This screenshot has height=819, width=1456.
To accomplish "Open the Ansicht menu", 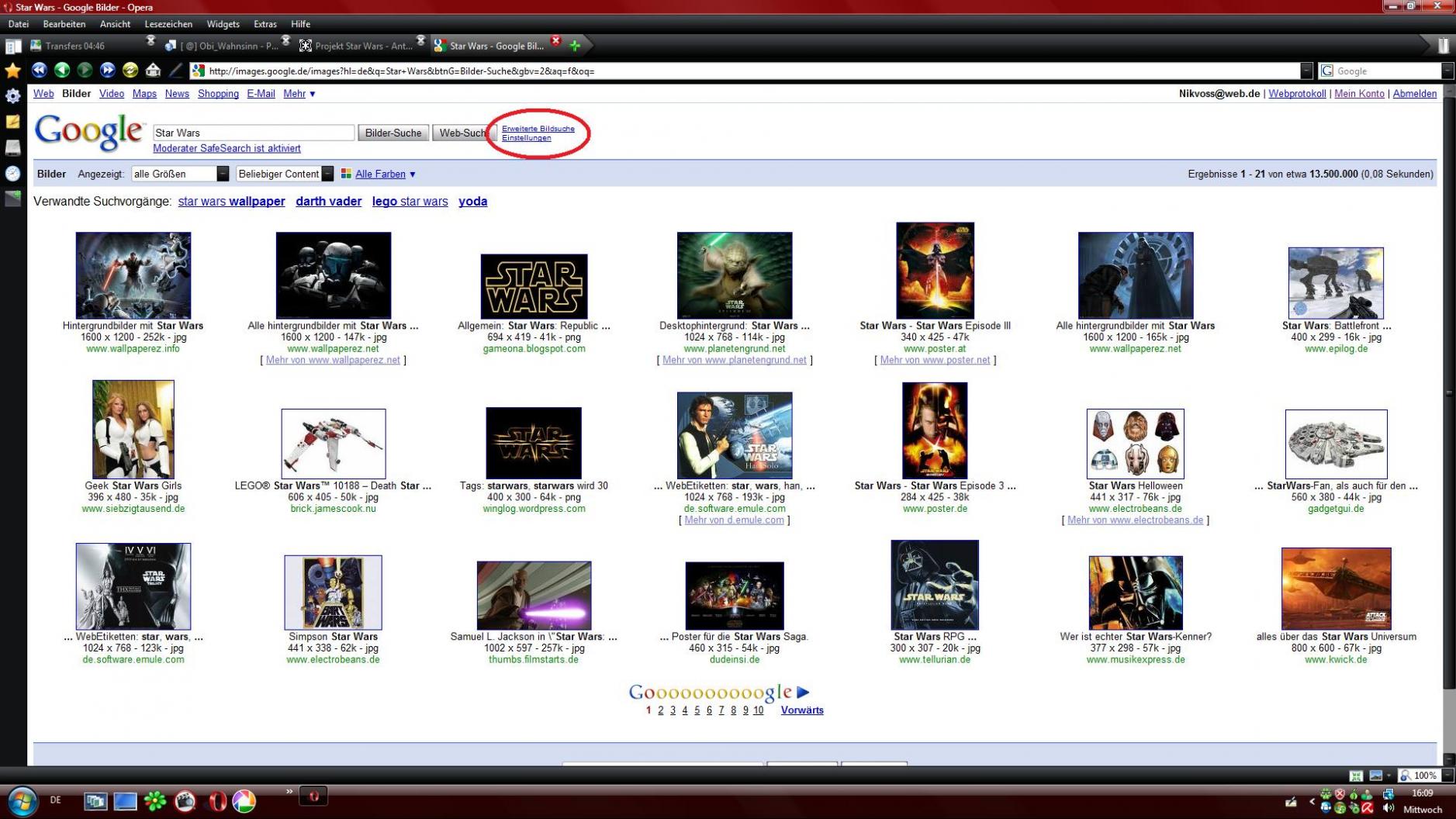I will [x=115, y=24].
